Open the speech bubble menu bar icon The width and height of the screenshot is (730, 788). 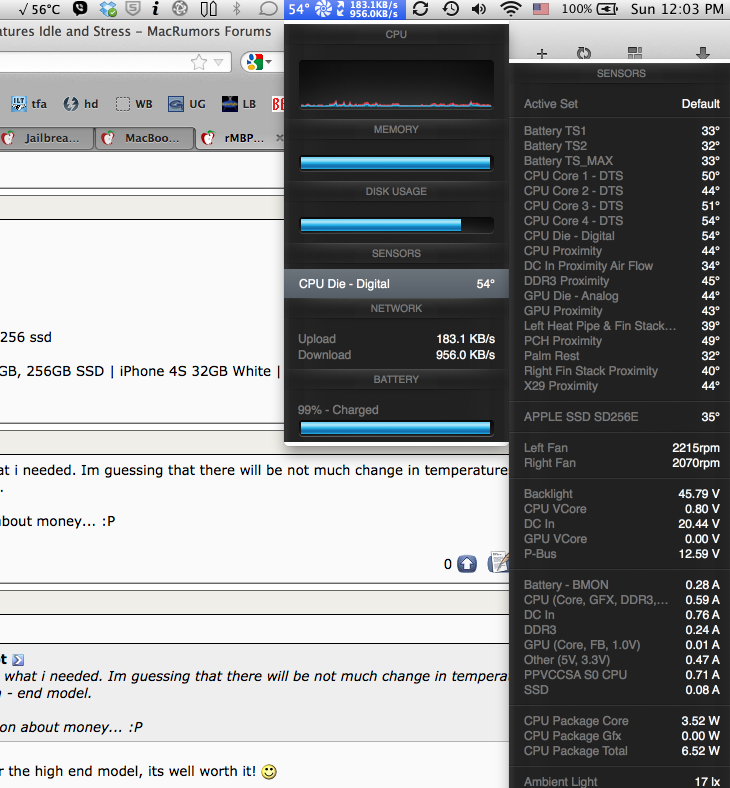[x=268, y=9]
